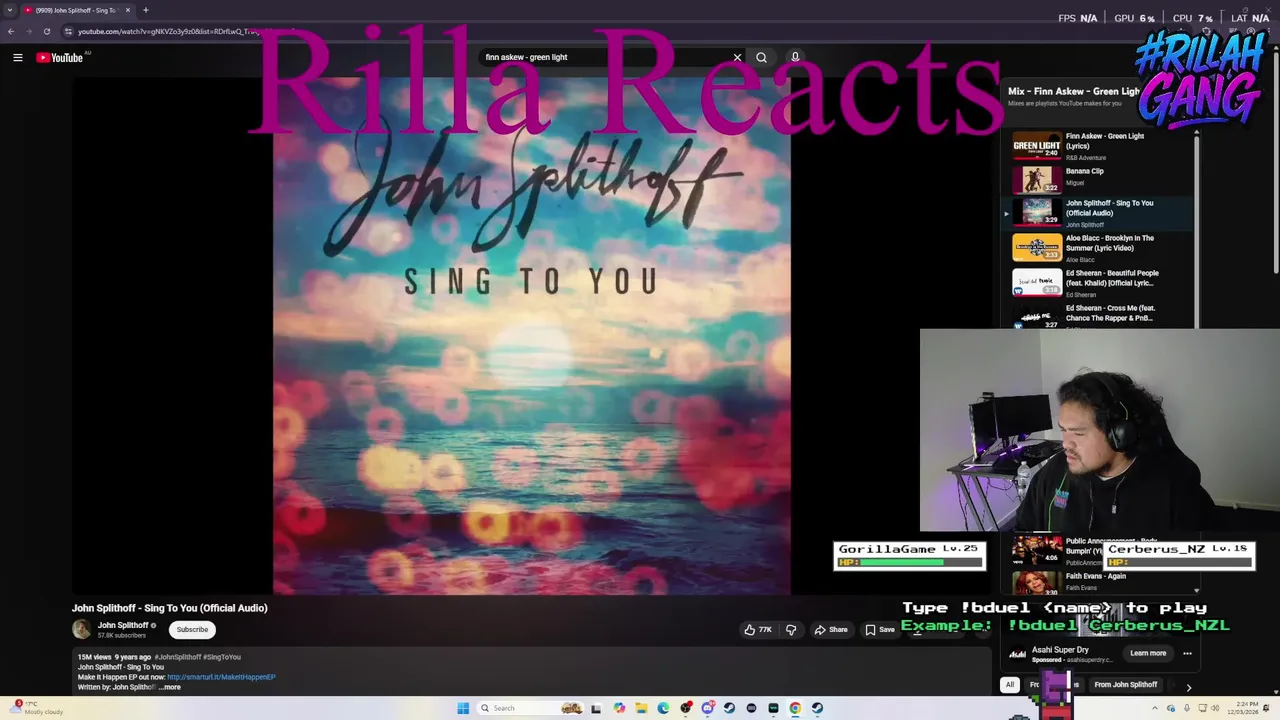Activate voice search microphone icon
Viewport: 1280px width, 720px height.
click(x=795, y=57)
